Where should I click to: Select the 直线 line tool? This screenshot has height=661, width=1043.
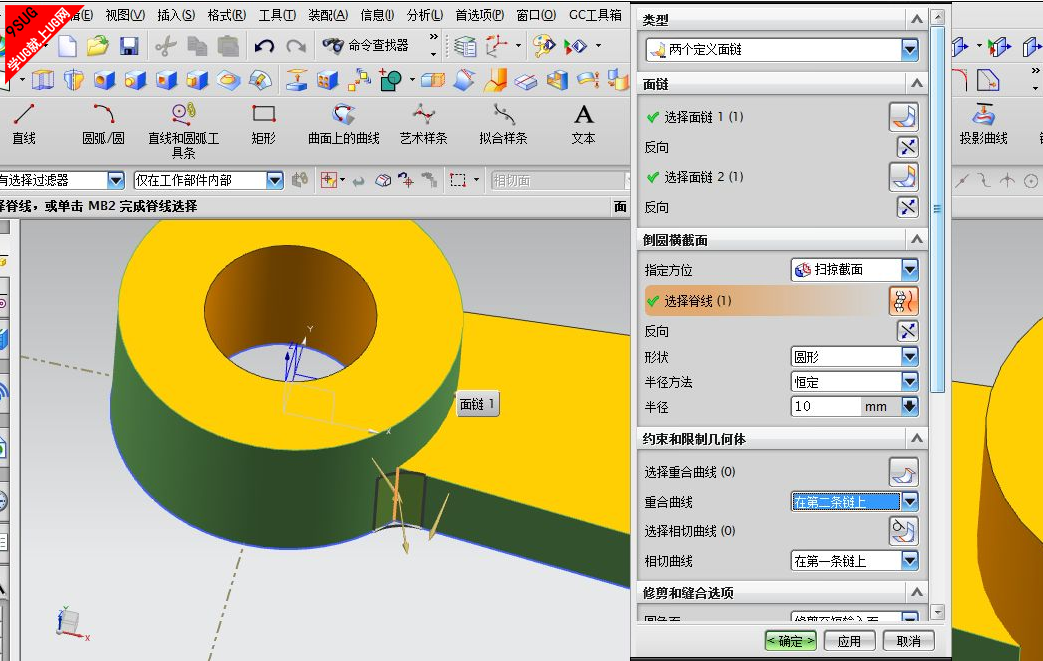click(x=24, y=124)
